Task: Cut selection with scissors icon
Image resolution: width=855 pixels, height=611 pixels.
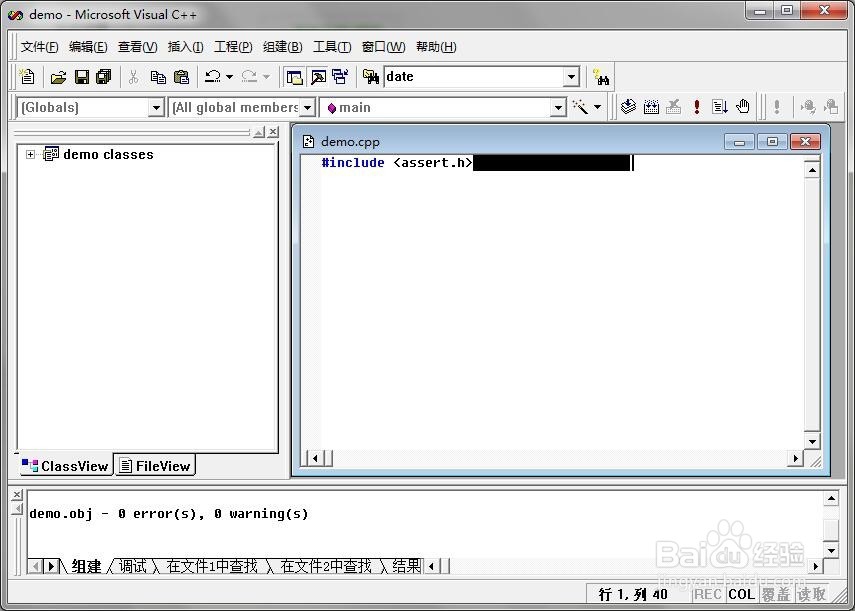Action: point(134,77)
